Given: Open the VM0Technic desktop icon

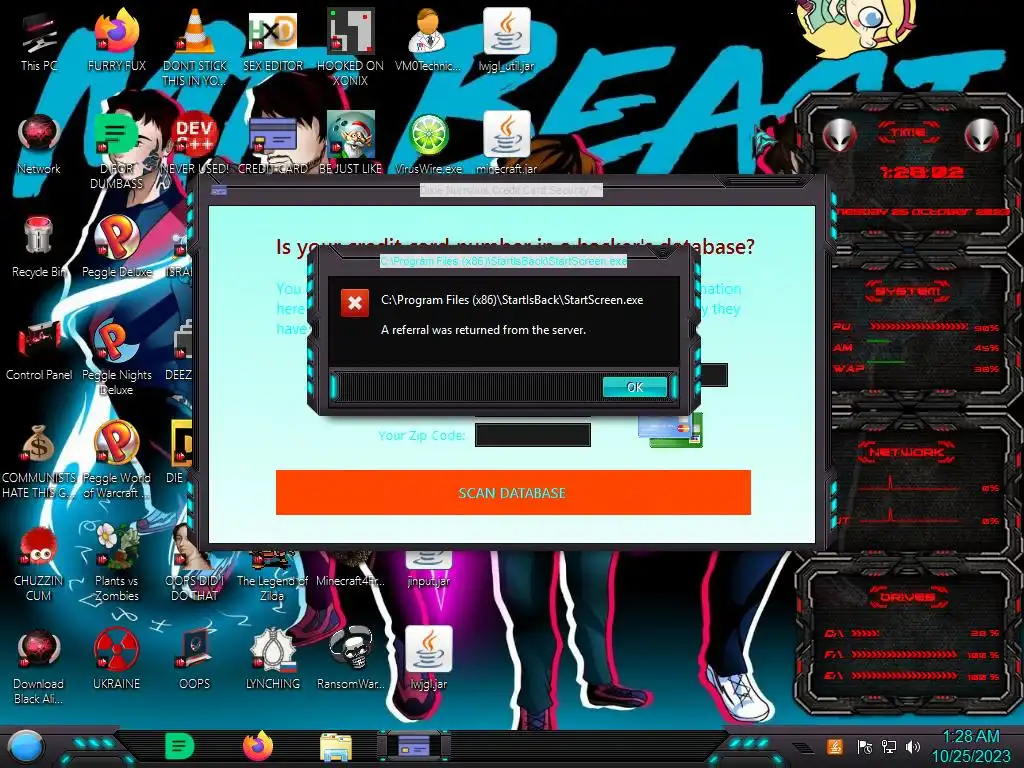Looking at the screenshot, I should point(428,40).
